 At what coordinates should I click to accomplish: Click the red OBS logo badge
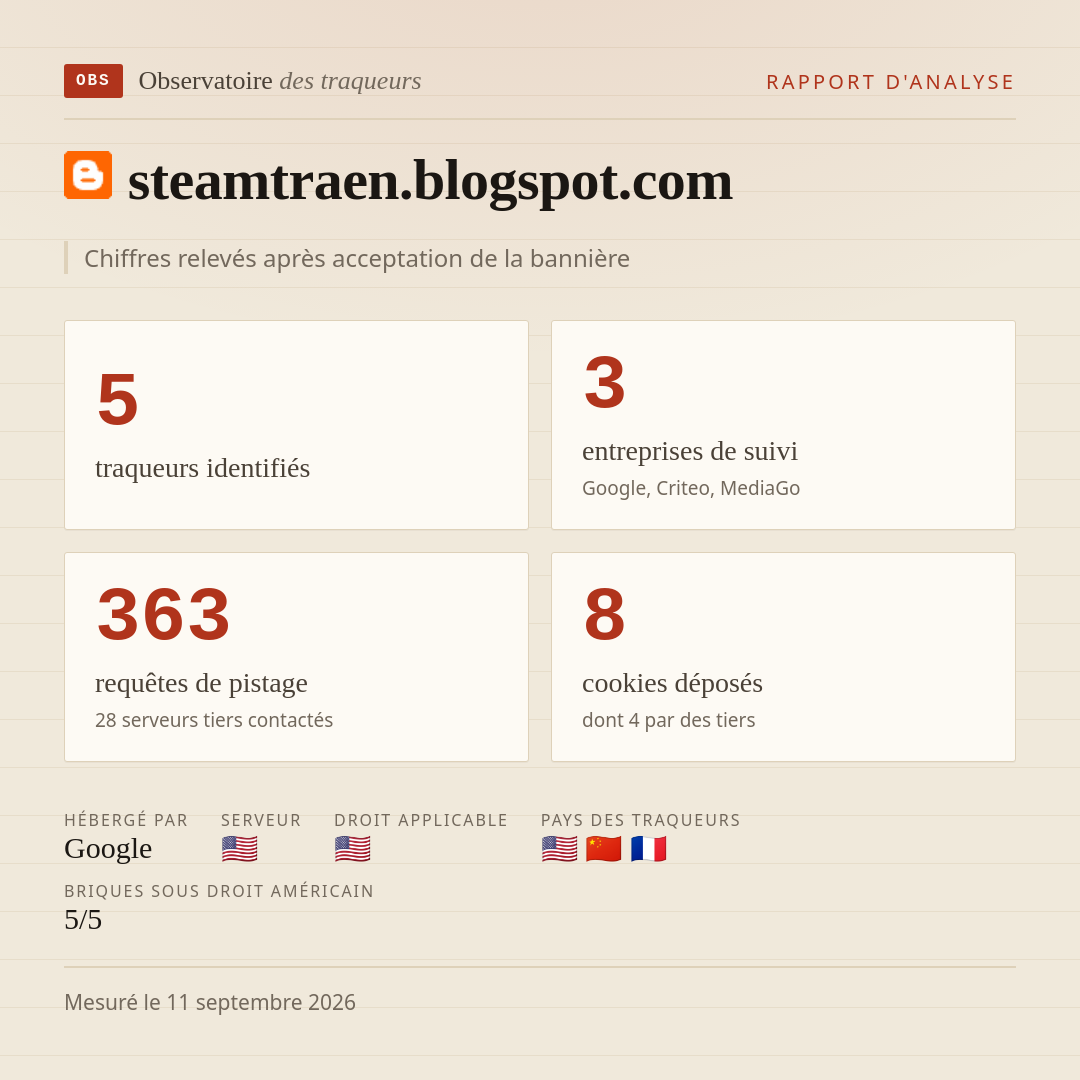(x=94, y=81)
